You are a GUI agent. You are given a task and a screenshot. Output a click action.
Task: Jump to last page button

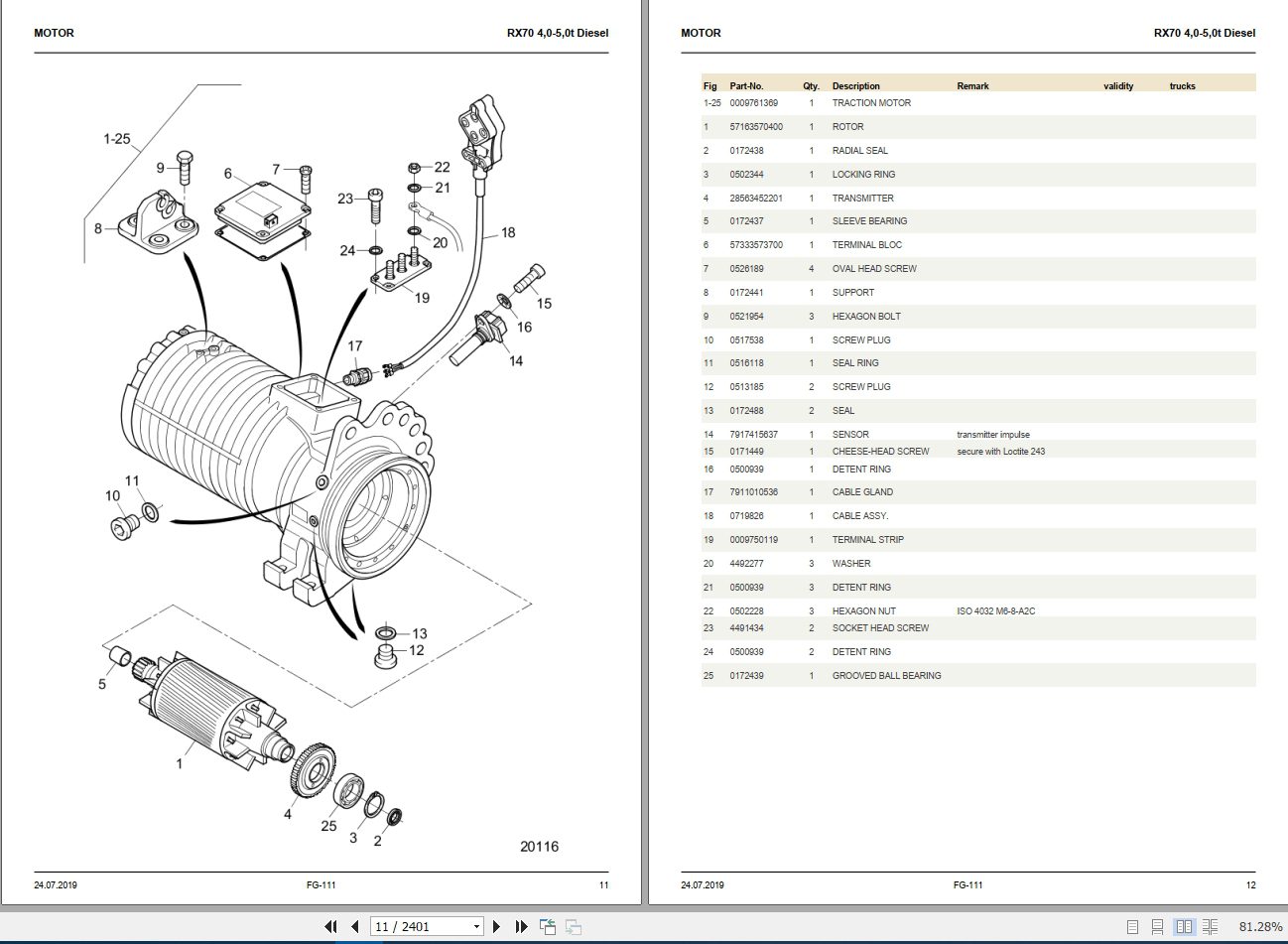tap(522, 926)
